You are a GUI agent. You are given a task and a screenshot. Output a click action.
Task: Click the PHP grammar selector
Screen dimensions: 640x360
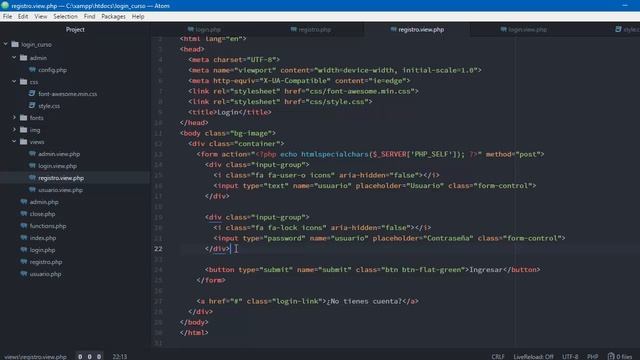(592, 356)
